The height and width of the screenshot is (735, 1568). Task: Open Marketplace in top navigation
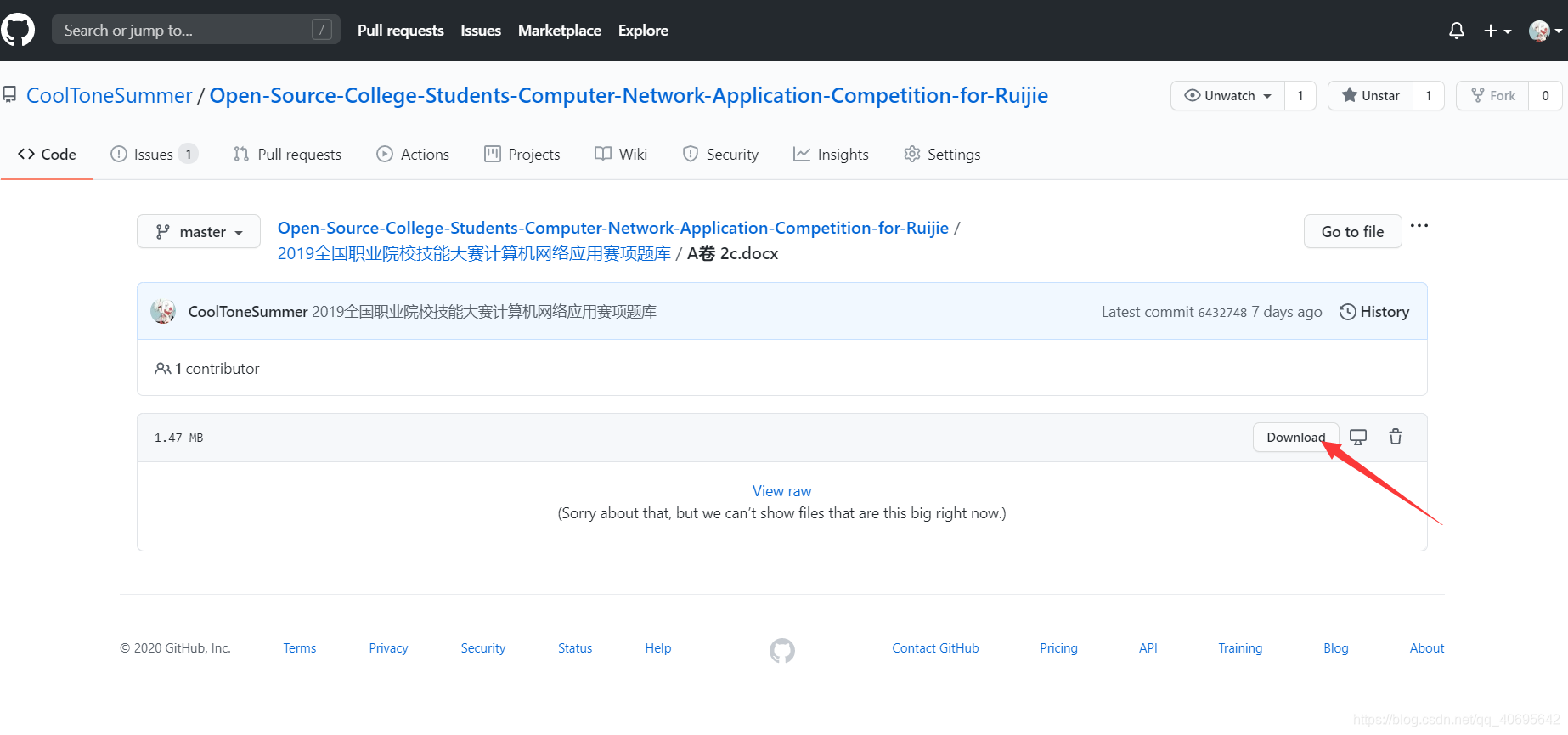pyautogui.click(x=560, y=31)
